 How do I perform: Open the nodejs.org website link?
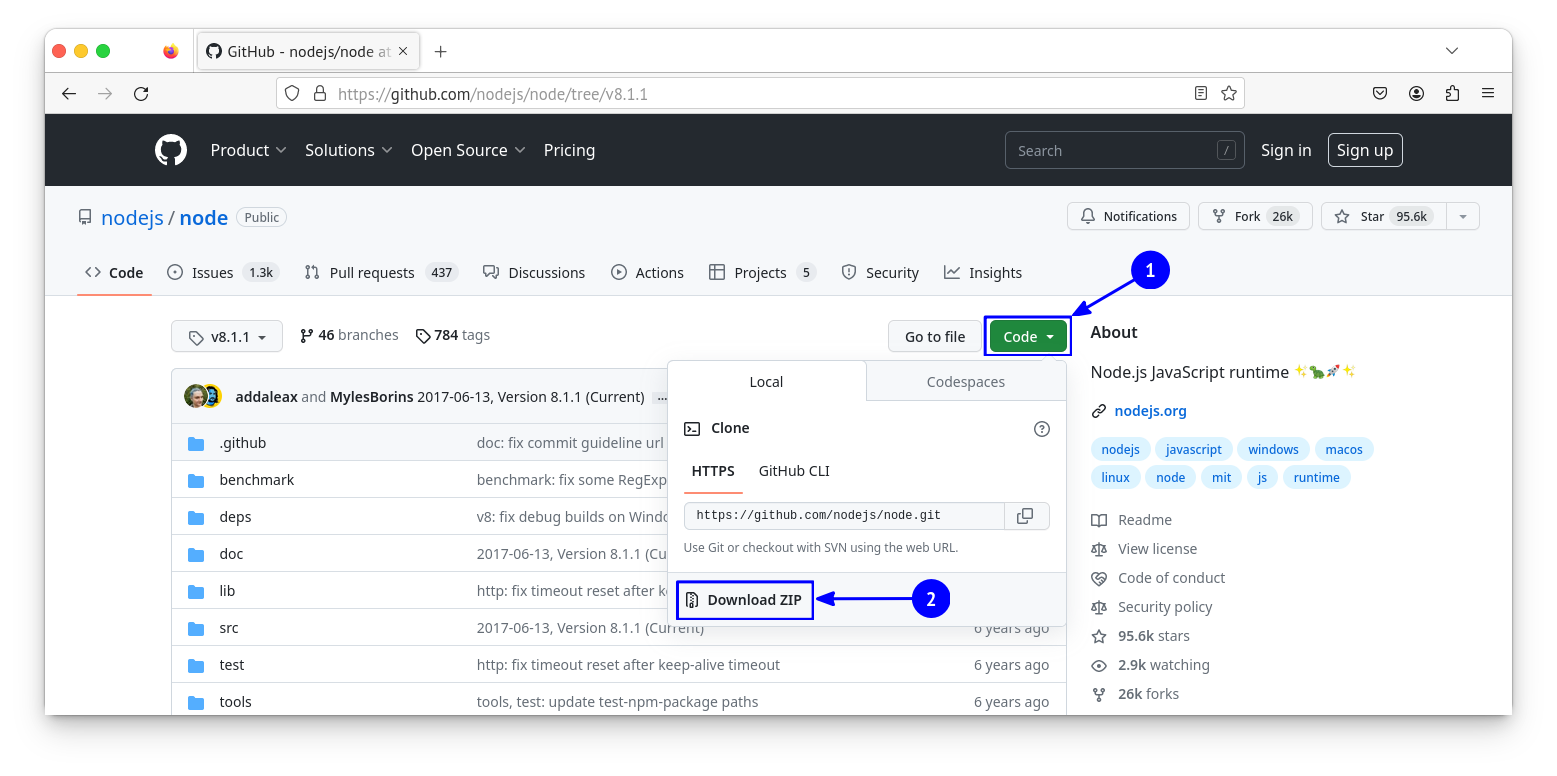tap(1150, 411)
